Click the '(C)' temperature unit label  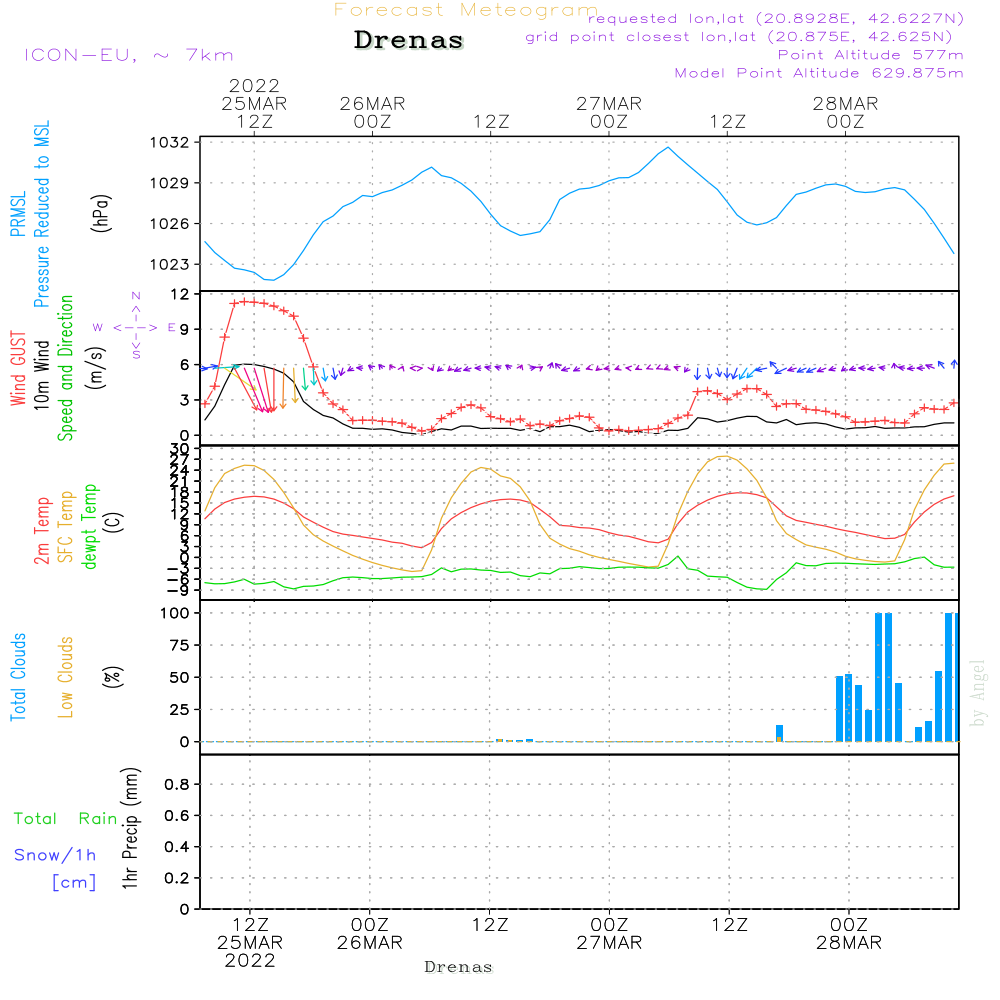pos(113,522)
